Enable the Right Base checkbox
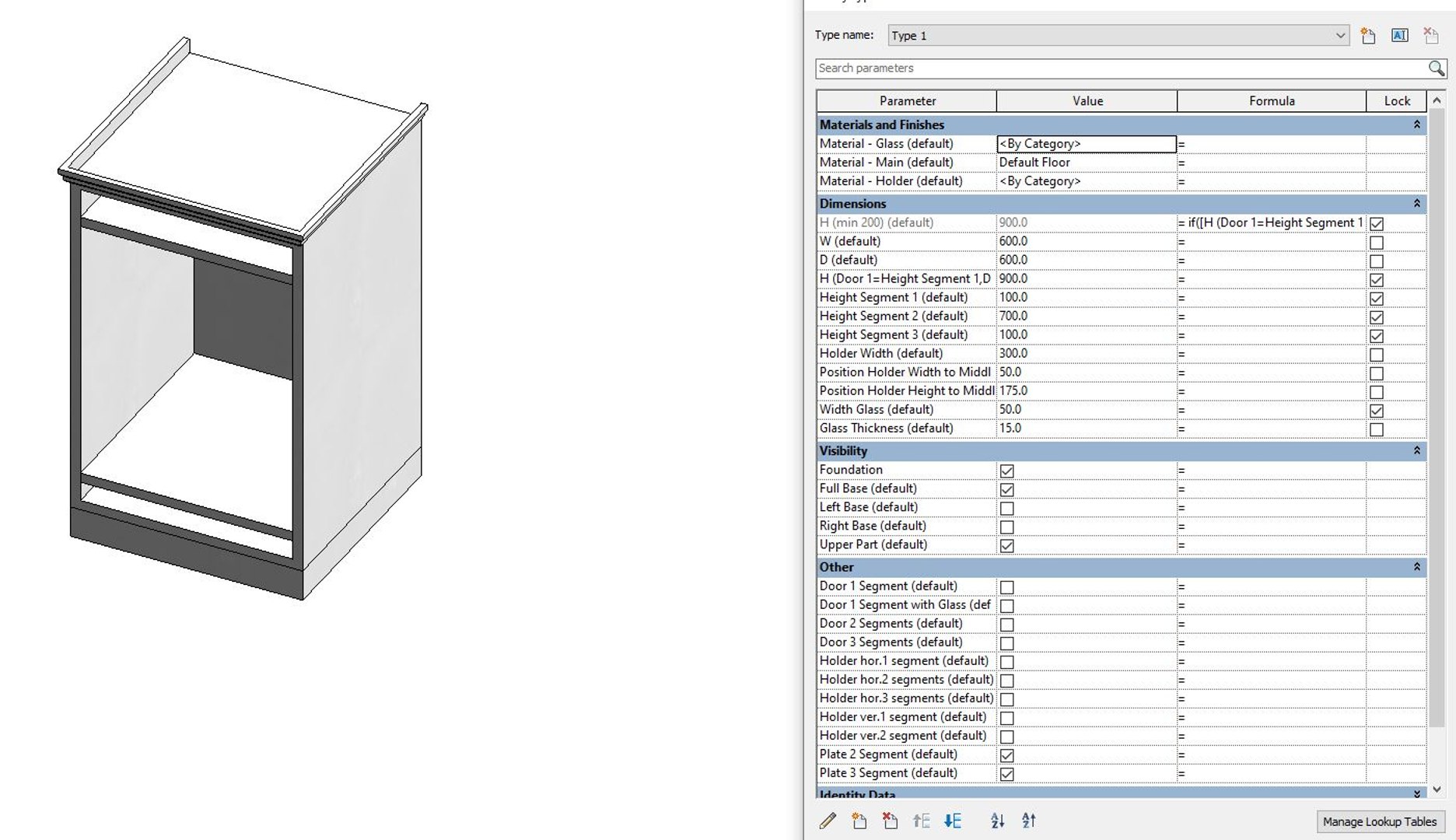 pyautogui.click(x=1007, y=527)
